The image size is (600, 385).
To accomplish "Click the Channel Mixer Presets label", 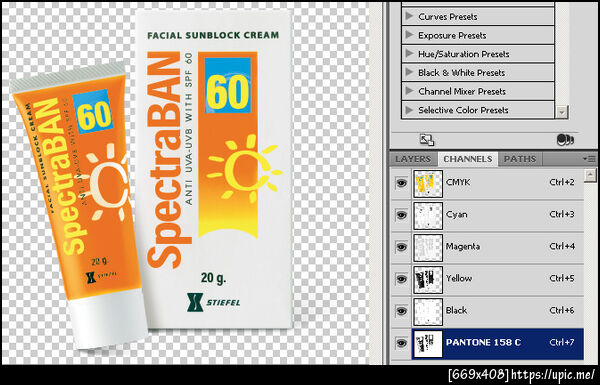I will tap(462, 91).
